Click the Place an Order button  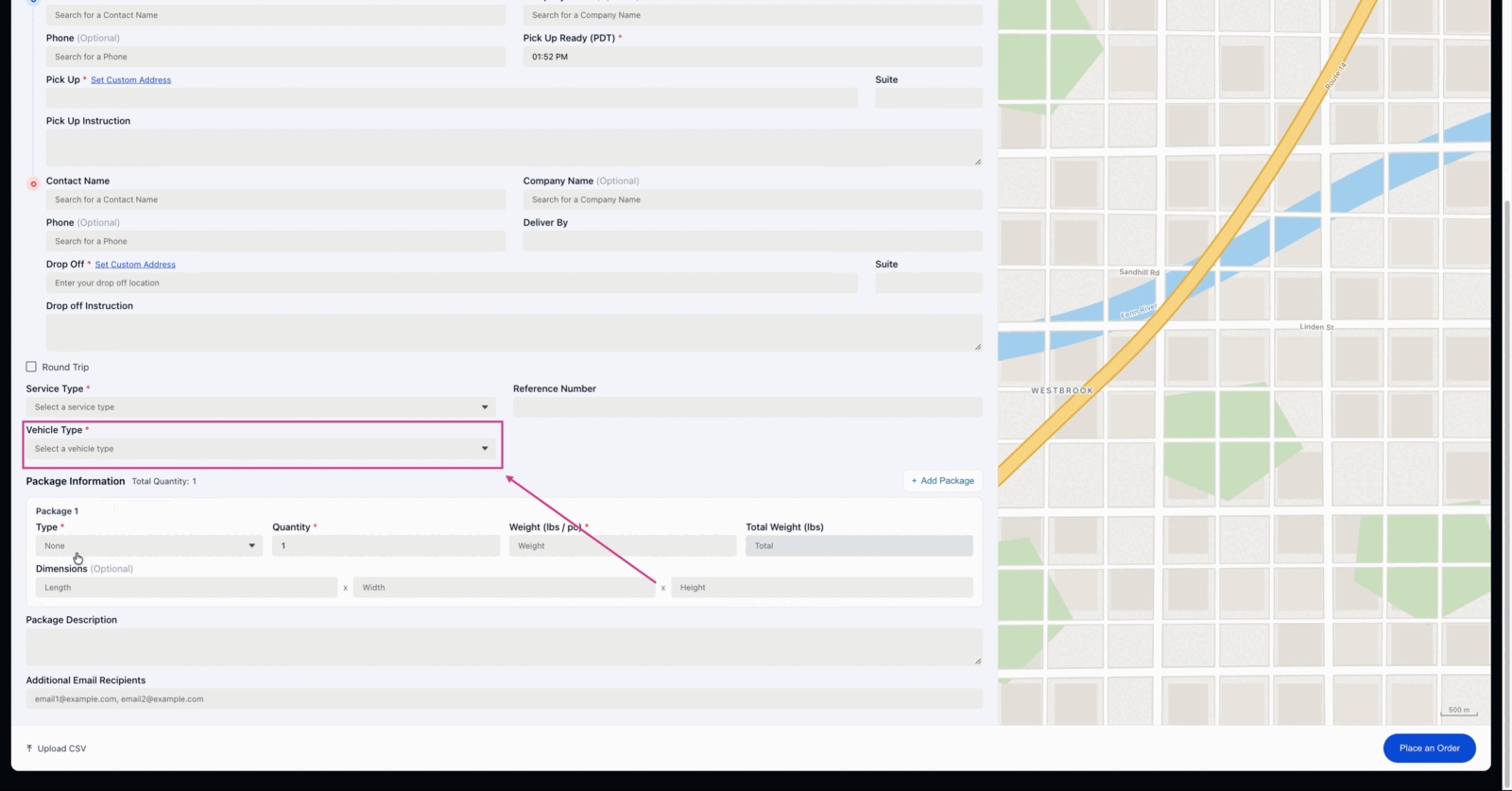point(1429,748)
